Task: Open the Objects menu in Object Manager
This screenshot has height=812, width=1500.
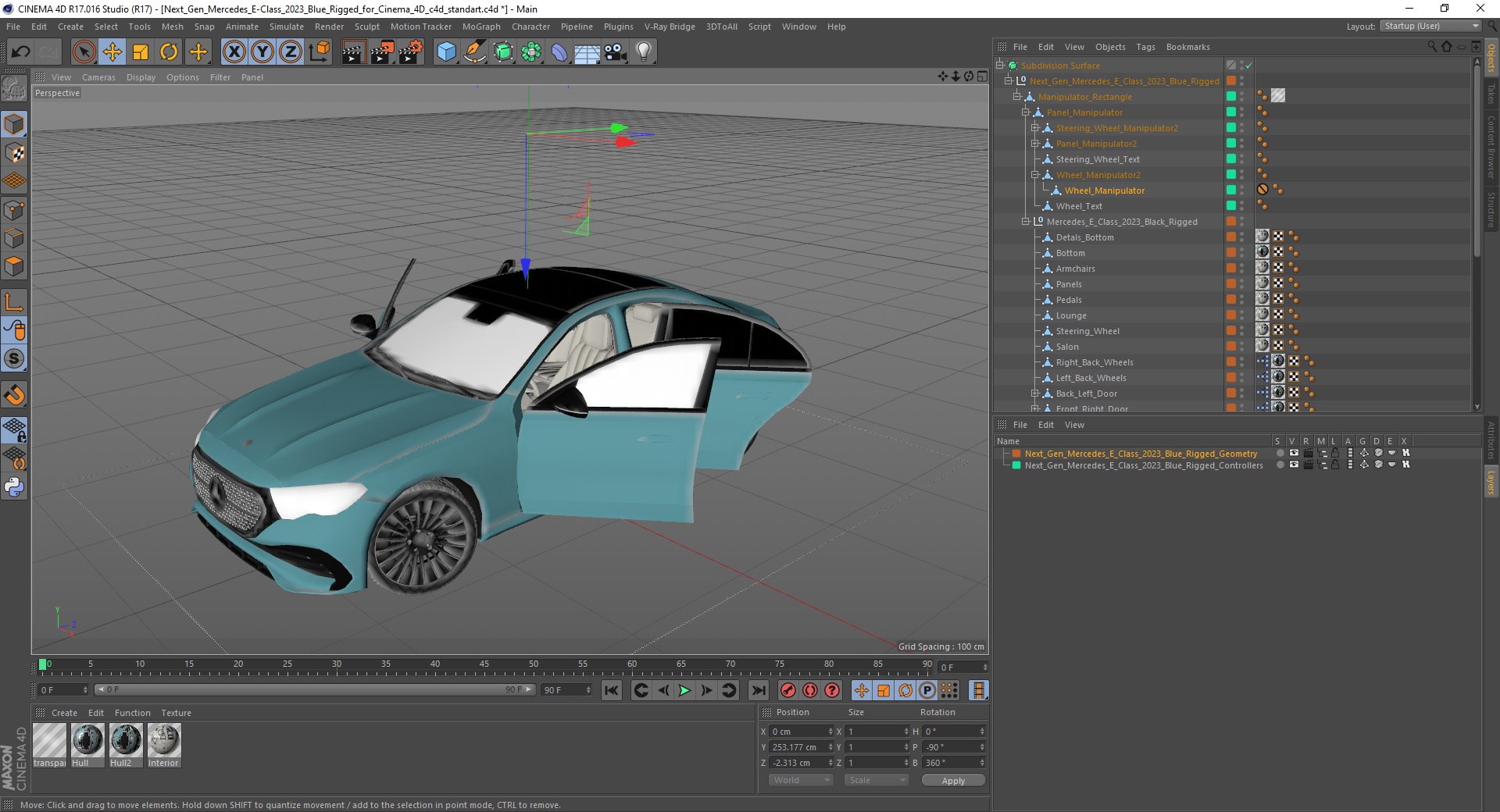Action: pyautogui.click(x=1110, y=47)
